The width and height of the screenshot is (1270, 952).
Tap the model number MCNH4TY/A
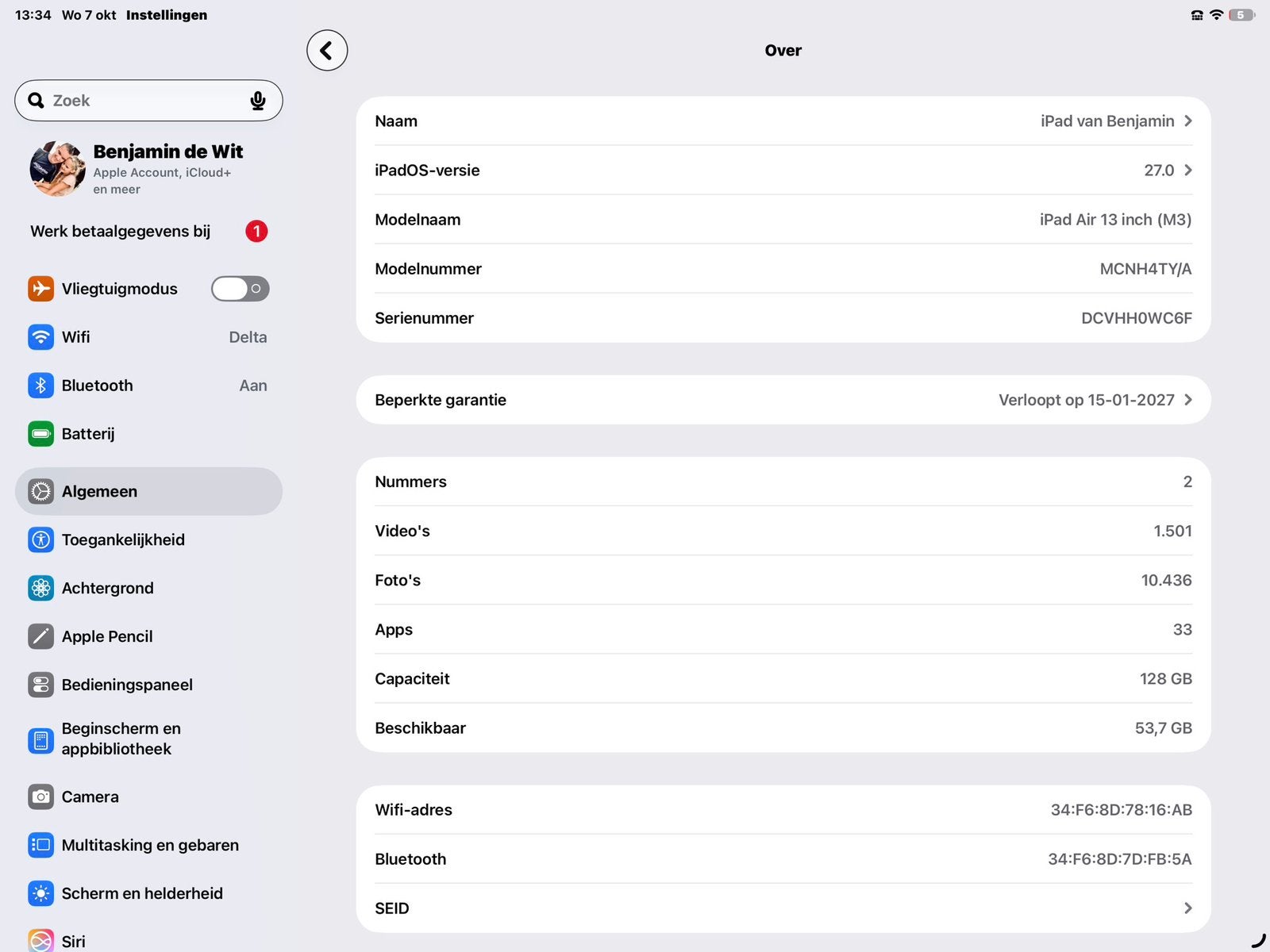(x=1145, y=269)
